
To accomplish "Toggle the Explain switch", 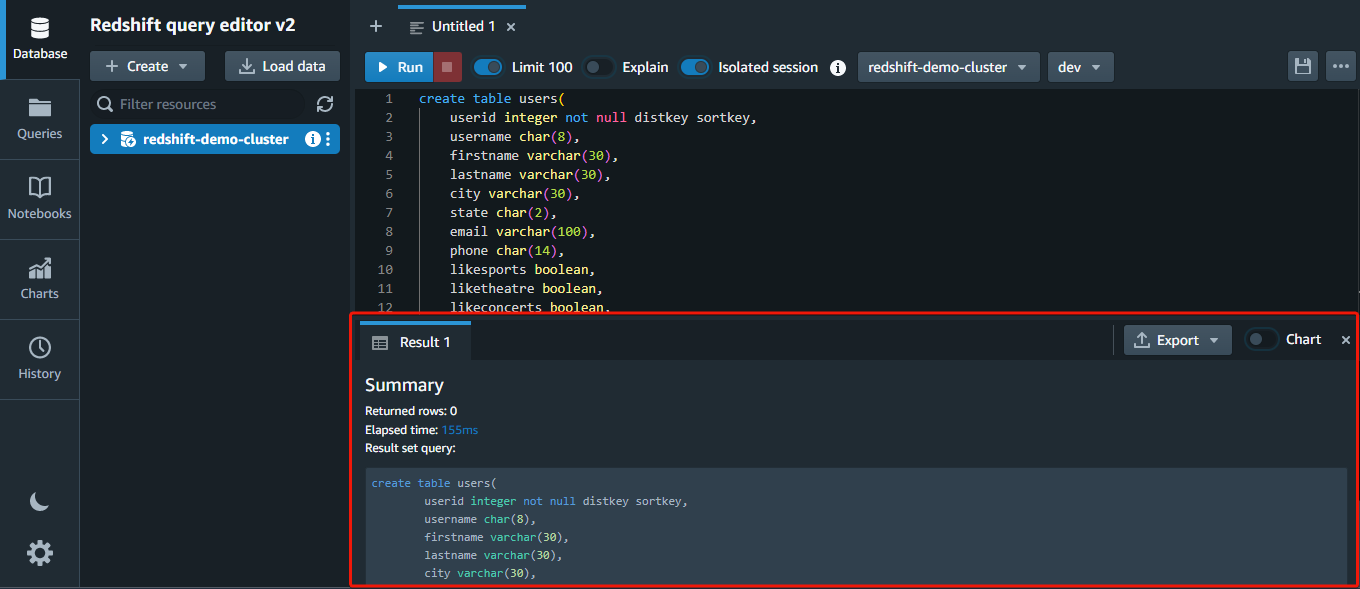I will (x=598, y=67).
